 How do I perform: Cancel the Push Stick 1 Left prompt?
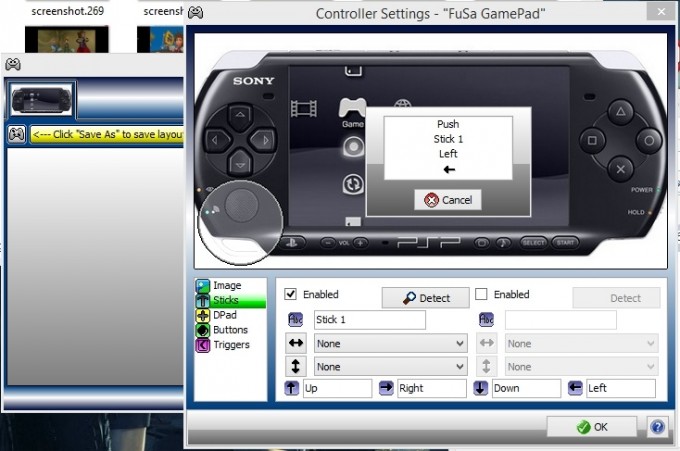pyautogui.click(x=448, y=200)
